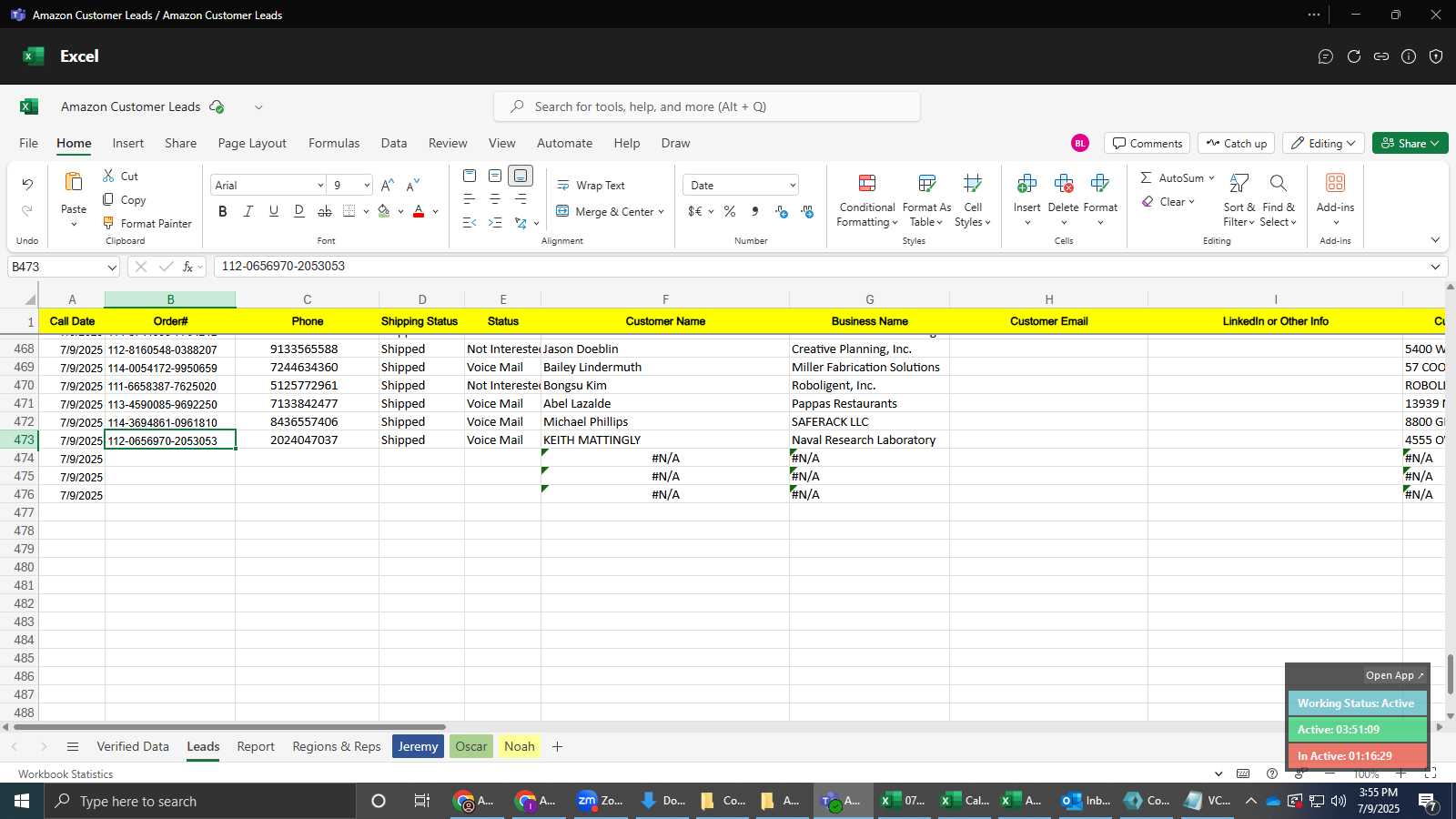Viewport: 1456px width, 819px height.
Task: Expand the formula bar
Action: 1435,268
